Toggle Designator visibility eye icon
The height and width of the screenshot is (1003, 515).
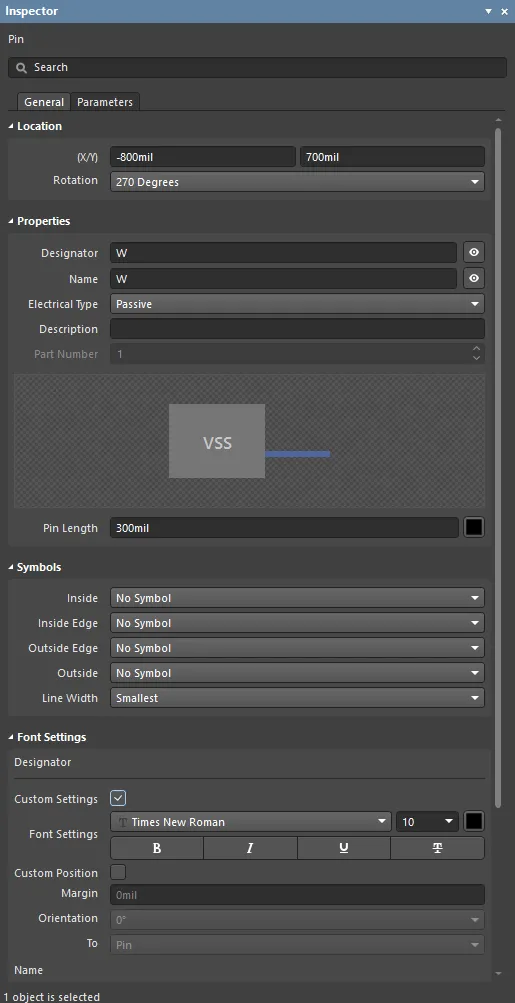[x=473, y=253]
